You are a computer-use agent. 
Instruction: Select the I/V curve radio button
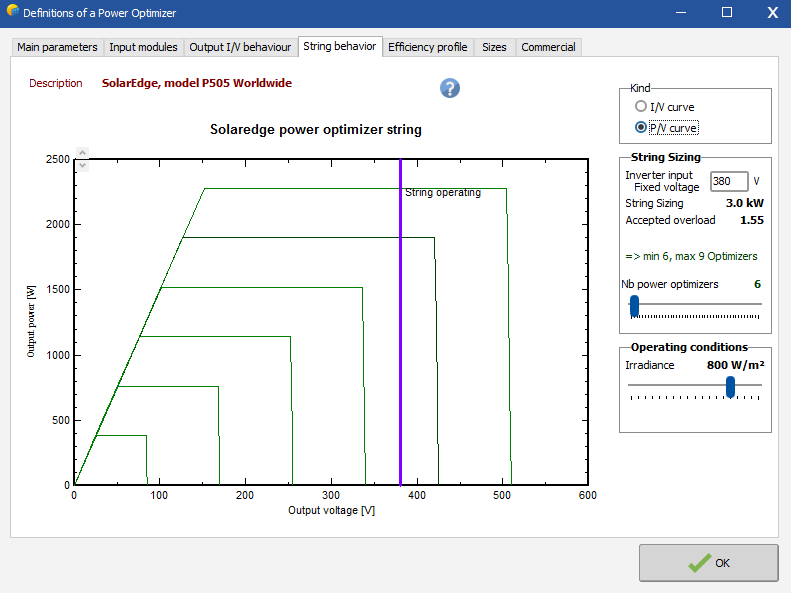(641, 106)
